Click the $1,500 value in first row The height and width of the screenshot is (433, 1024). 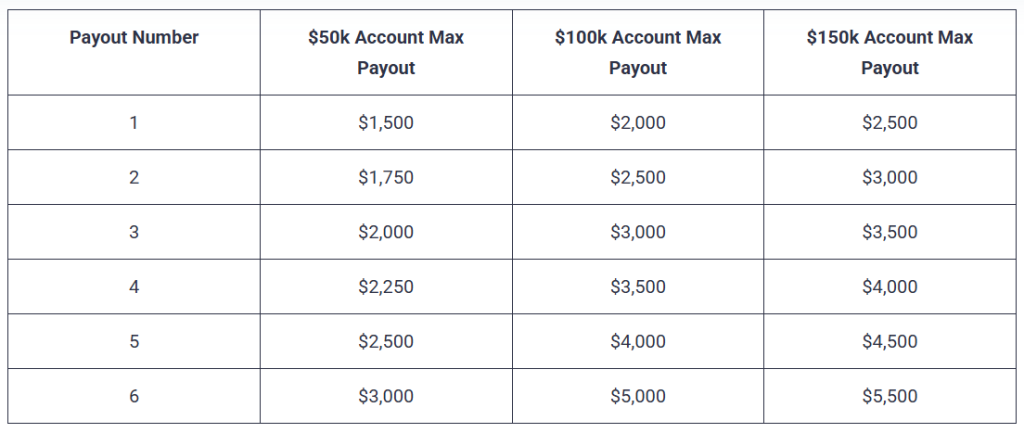click(386, 123)
